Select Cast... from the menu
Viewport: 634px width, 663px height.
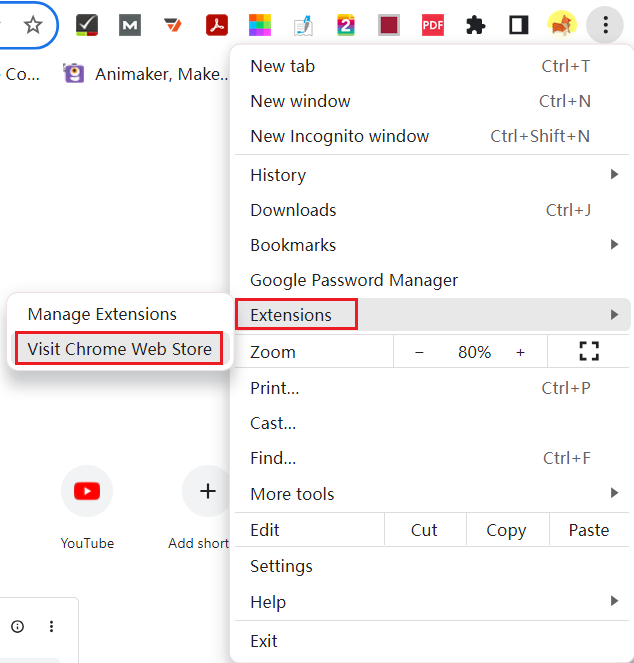tap(431, 423)
